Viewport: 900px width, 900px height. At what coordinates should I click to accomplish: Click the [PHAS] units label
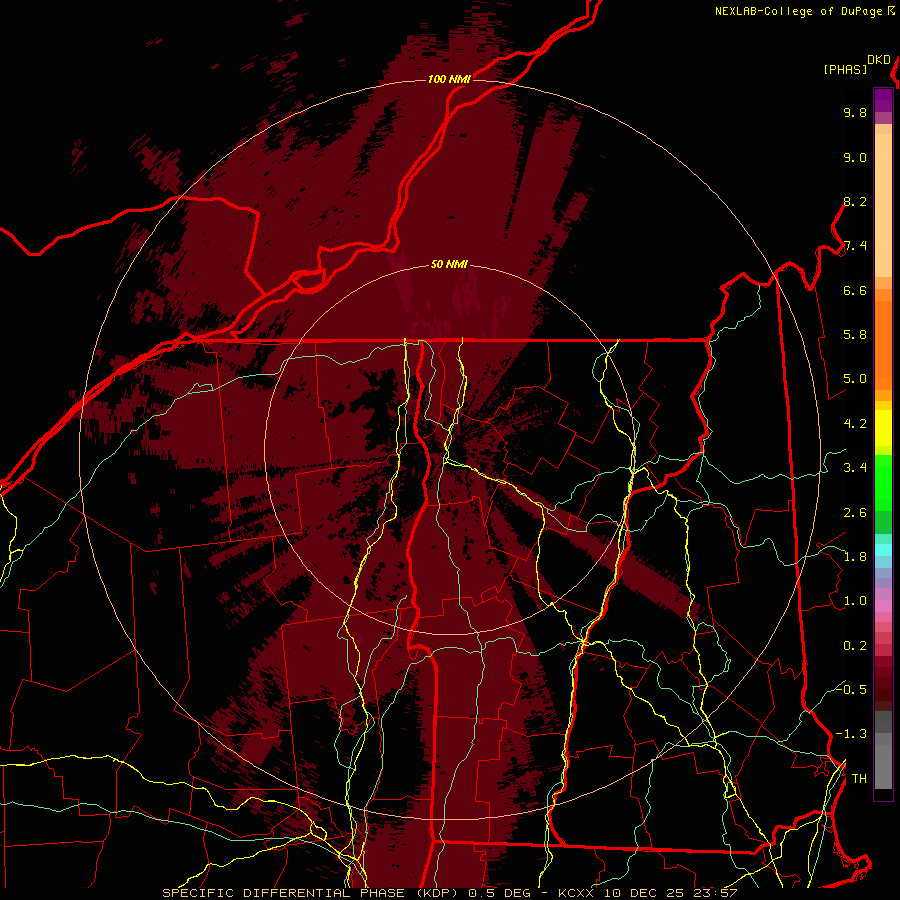[x=845, y=69]
